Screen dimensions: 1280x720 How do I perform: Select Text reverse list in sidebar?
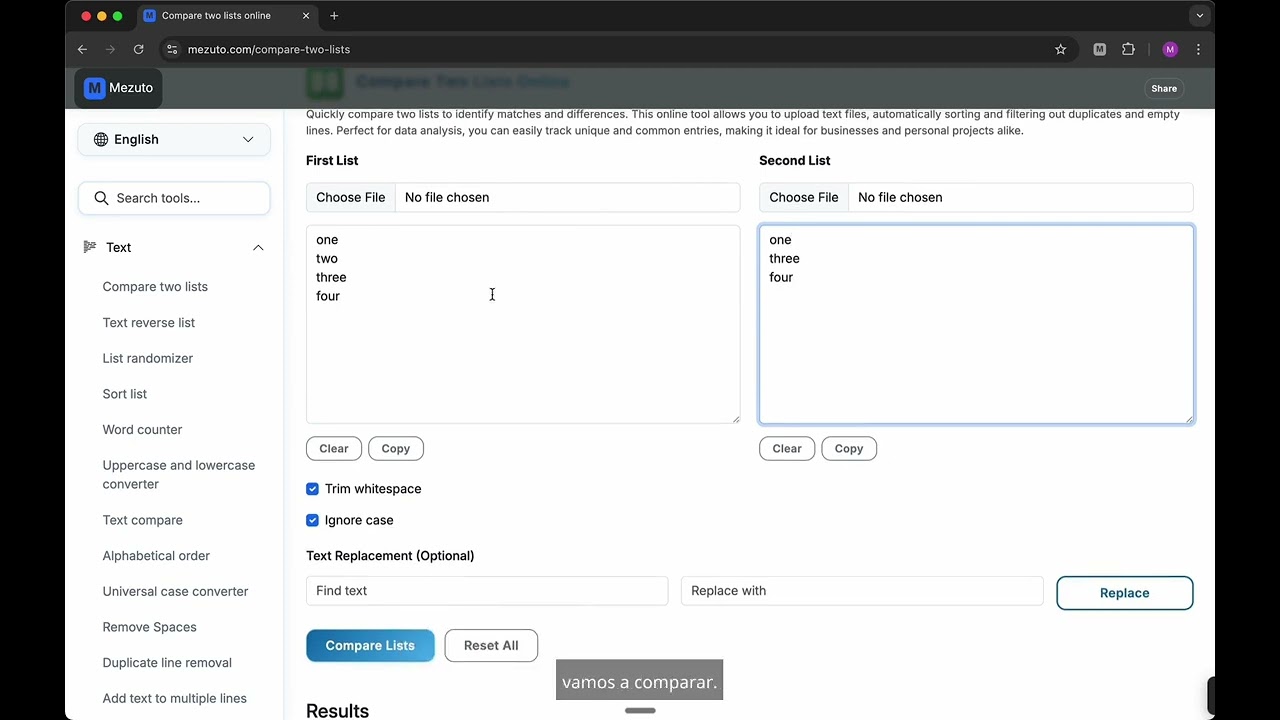coord(148,323)
